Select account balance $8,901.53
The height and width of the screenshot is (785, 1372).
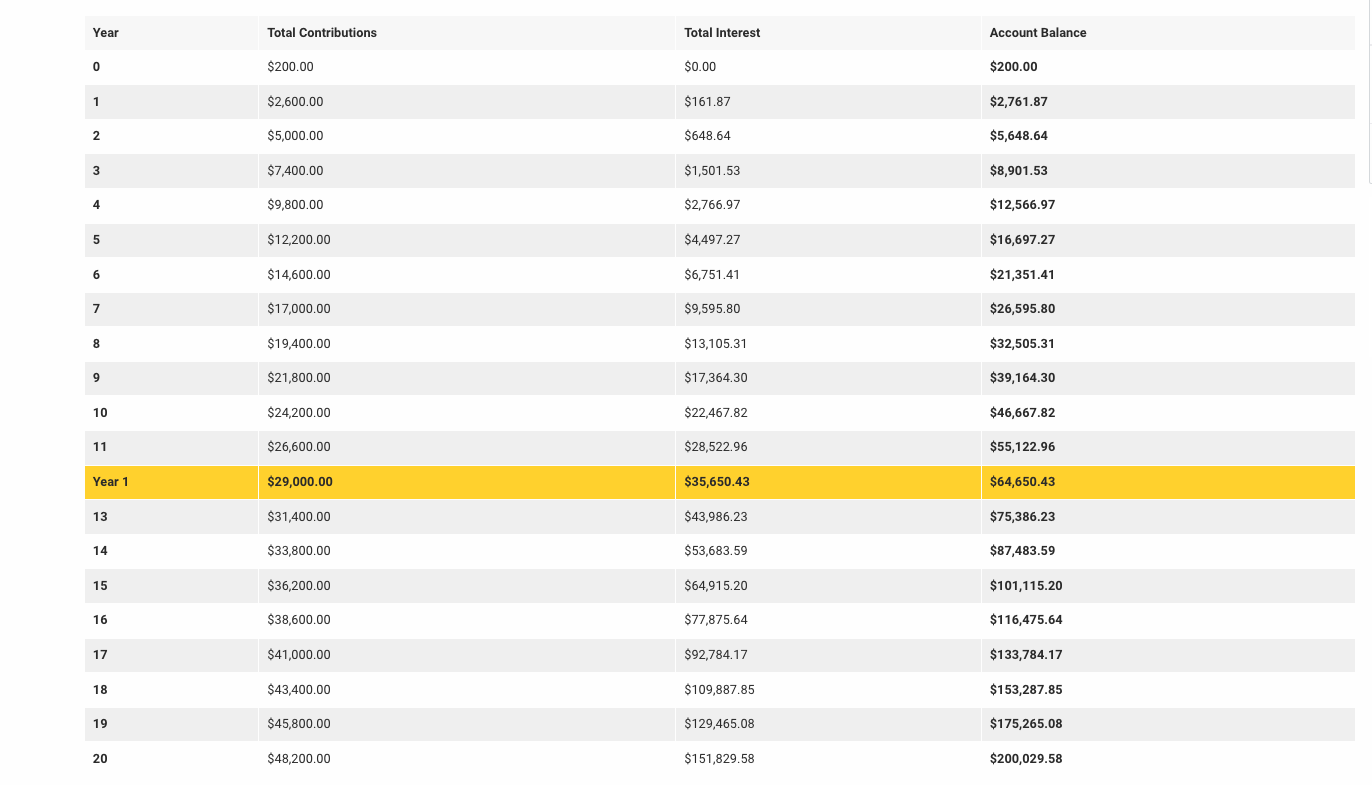pyautogui.click(x=1019, y=171)
